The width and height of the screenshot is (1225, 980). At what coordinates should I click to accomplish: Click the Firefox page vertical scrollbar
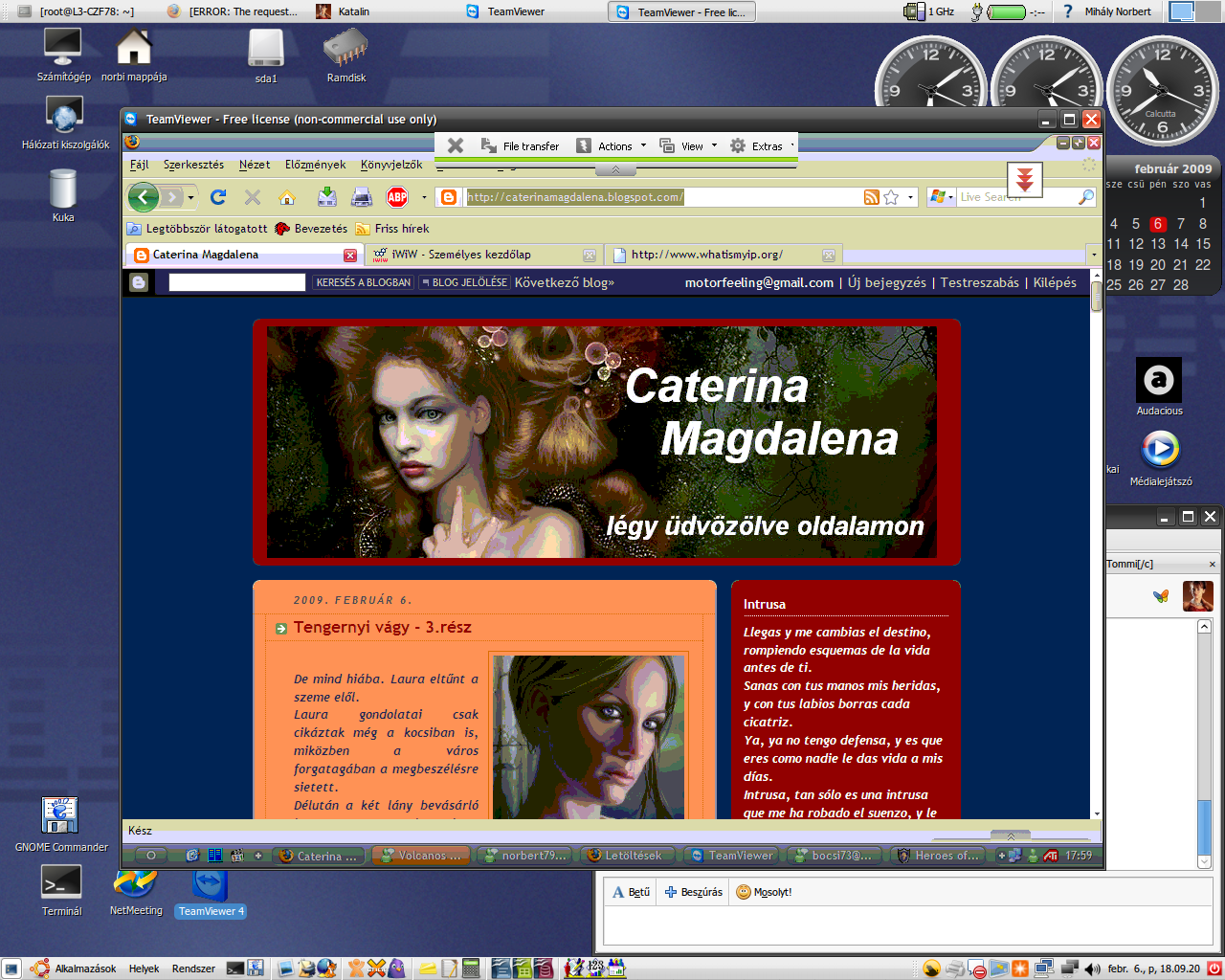coord(1096,546)
